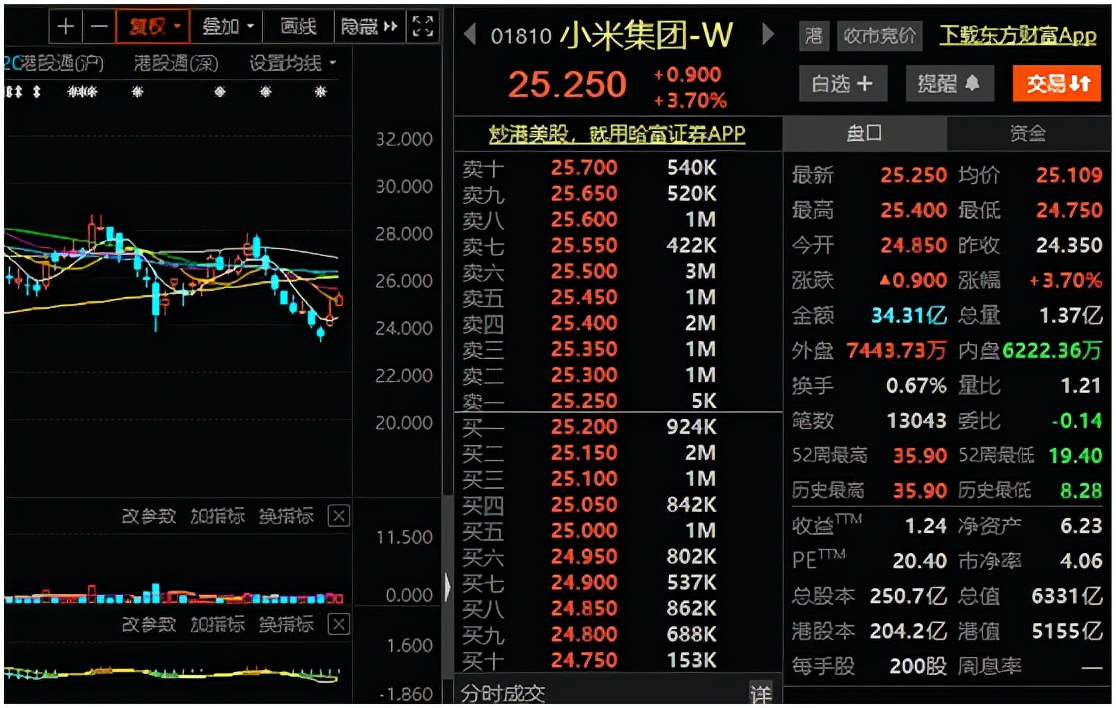
Task: Open the 复权 dropdown
Action: [x=153, y=27]
